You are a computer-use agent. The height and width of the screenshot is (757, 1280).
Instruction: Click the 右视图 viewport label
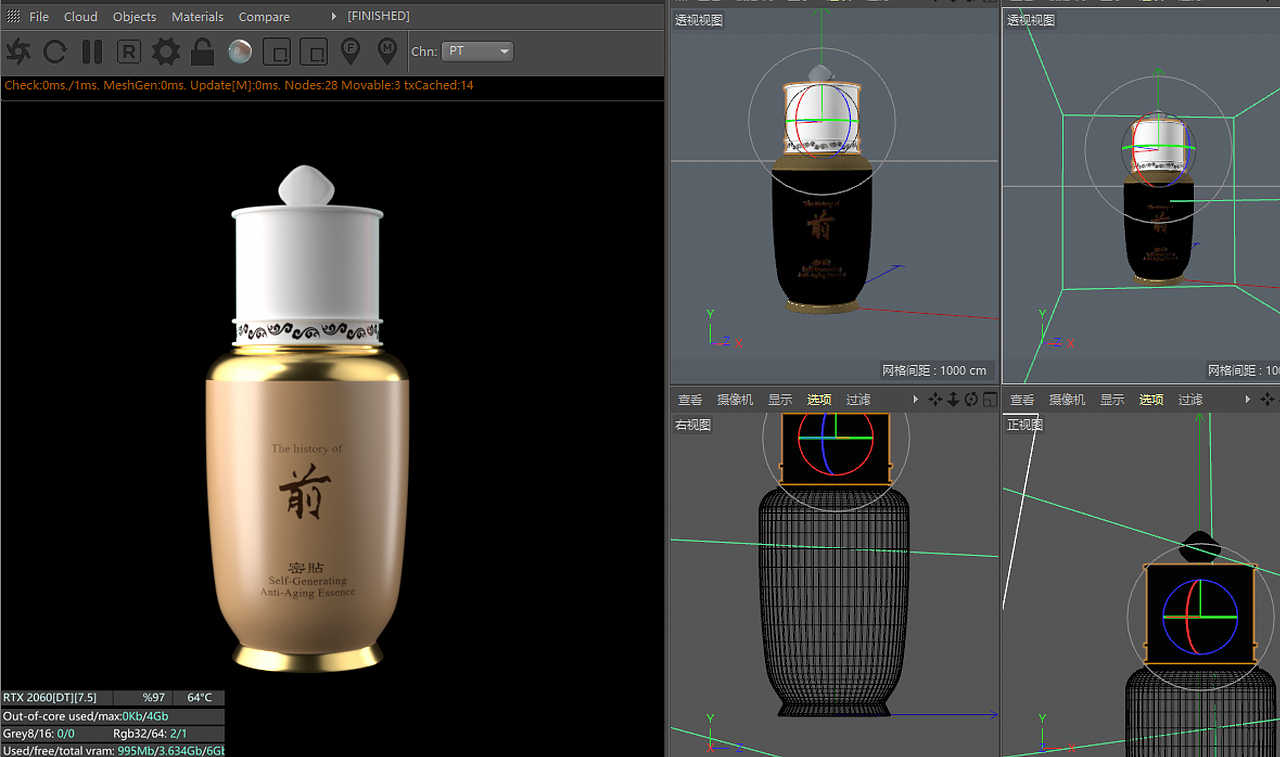click(x=693, y=425)
